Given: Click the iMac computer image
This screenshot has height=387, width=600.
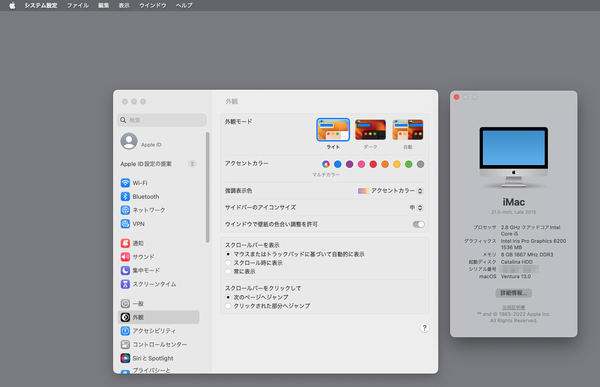Looking at the screenshot, I should [x=514, y=157].
